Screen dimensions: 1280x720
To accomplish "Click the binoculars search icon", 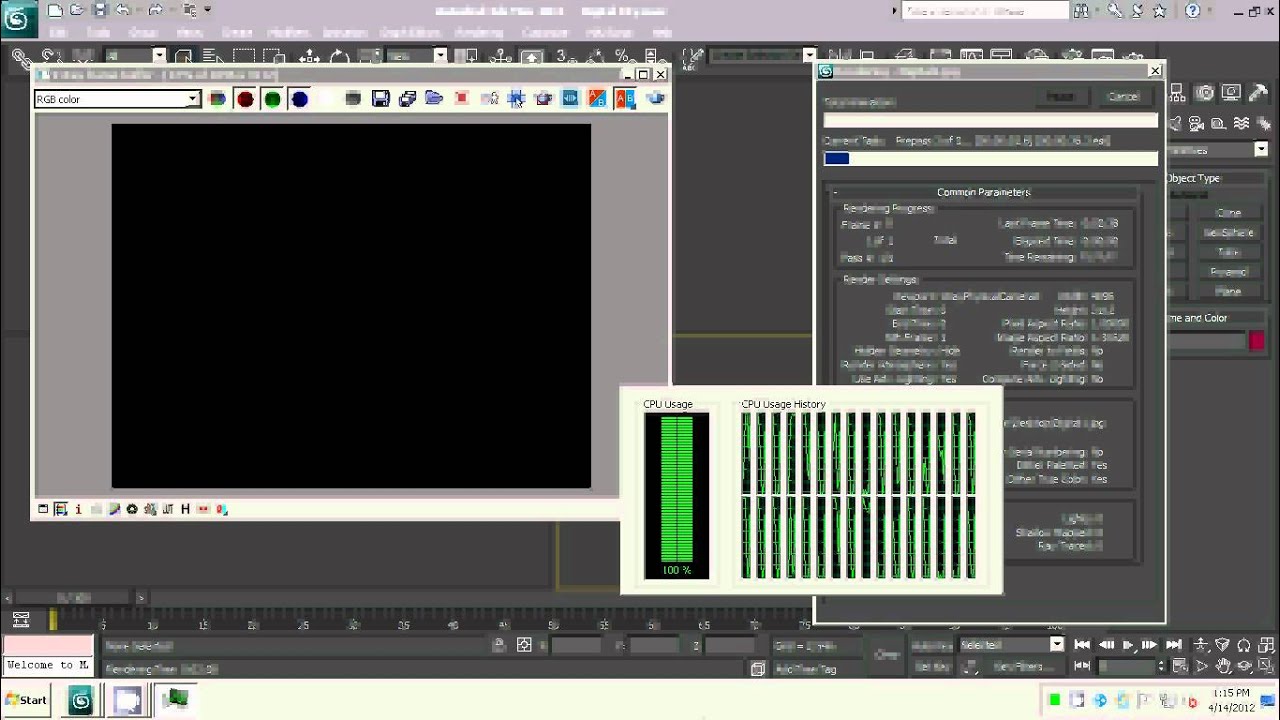I will tap(1082, 10).
